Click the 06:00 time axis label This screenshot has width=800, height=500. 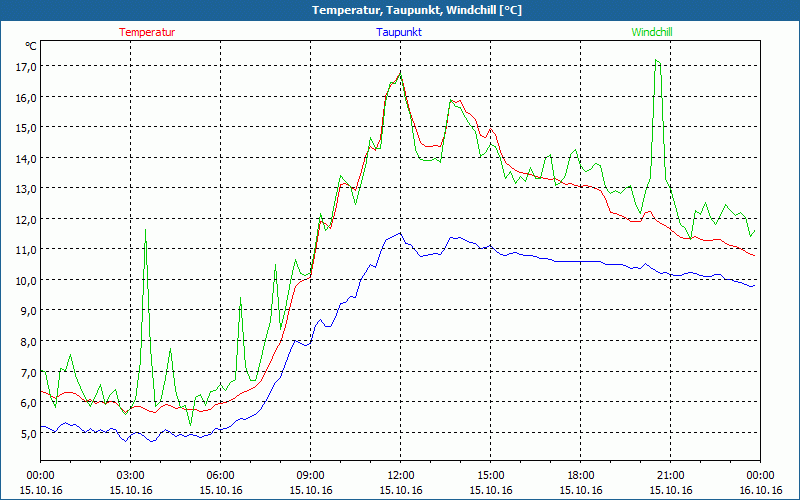click(x=220, y=476)
